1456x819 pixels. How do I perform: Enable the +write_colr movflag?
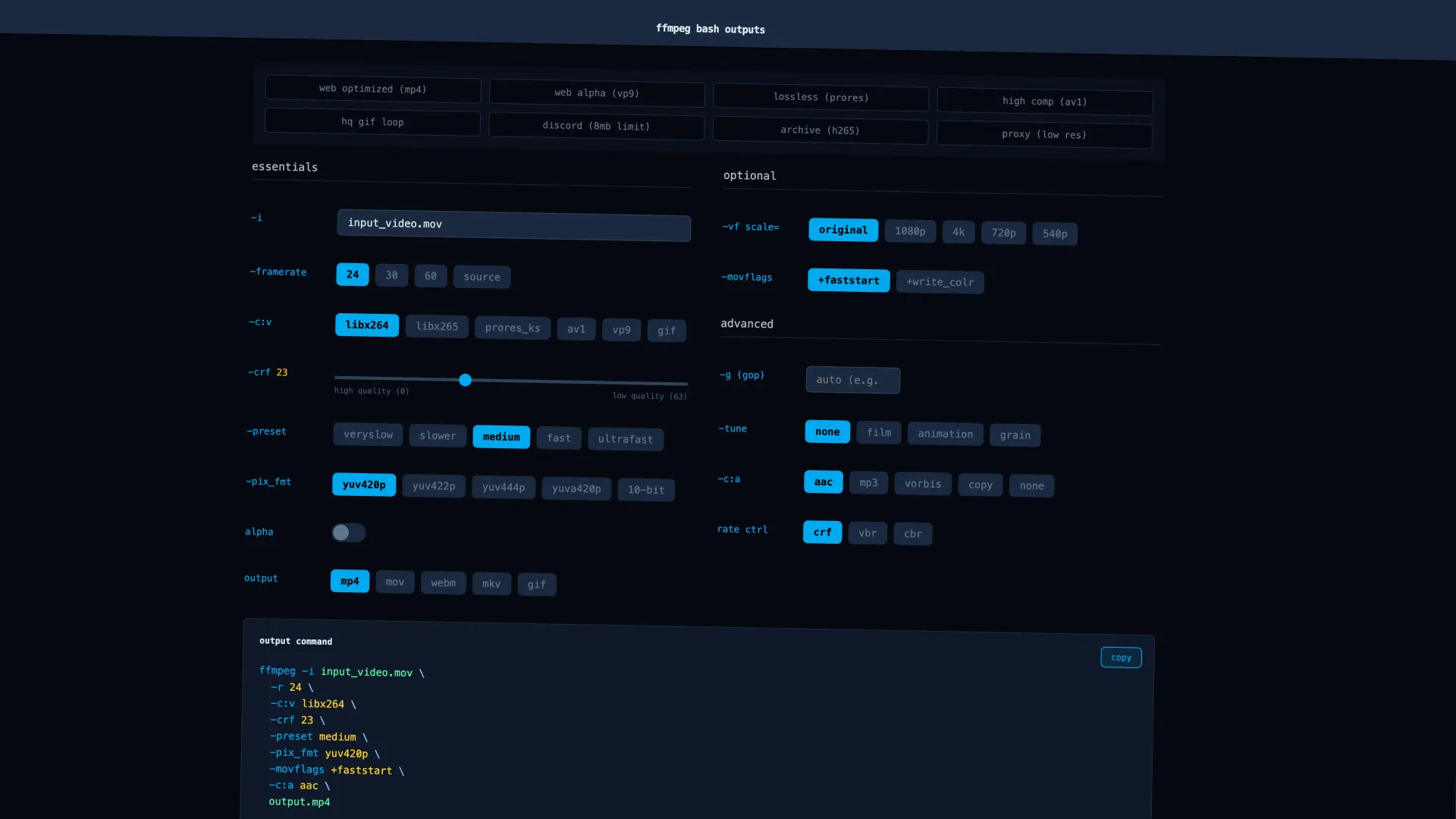click(940, 282)
